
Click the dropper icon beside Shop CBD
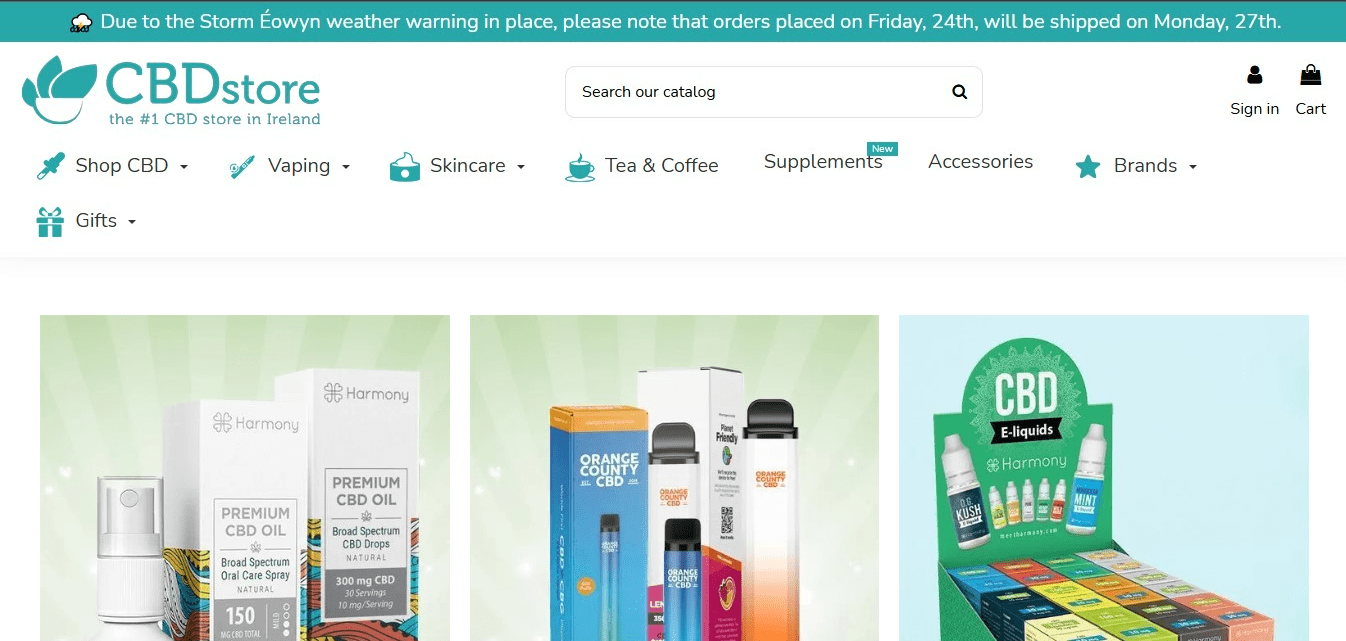pos(51,166)
